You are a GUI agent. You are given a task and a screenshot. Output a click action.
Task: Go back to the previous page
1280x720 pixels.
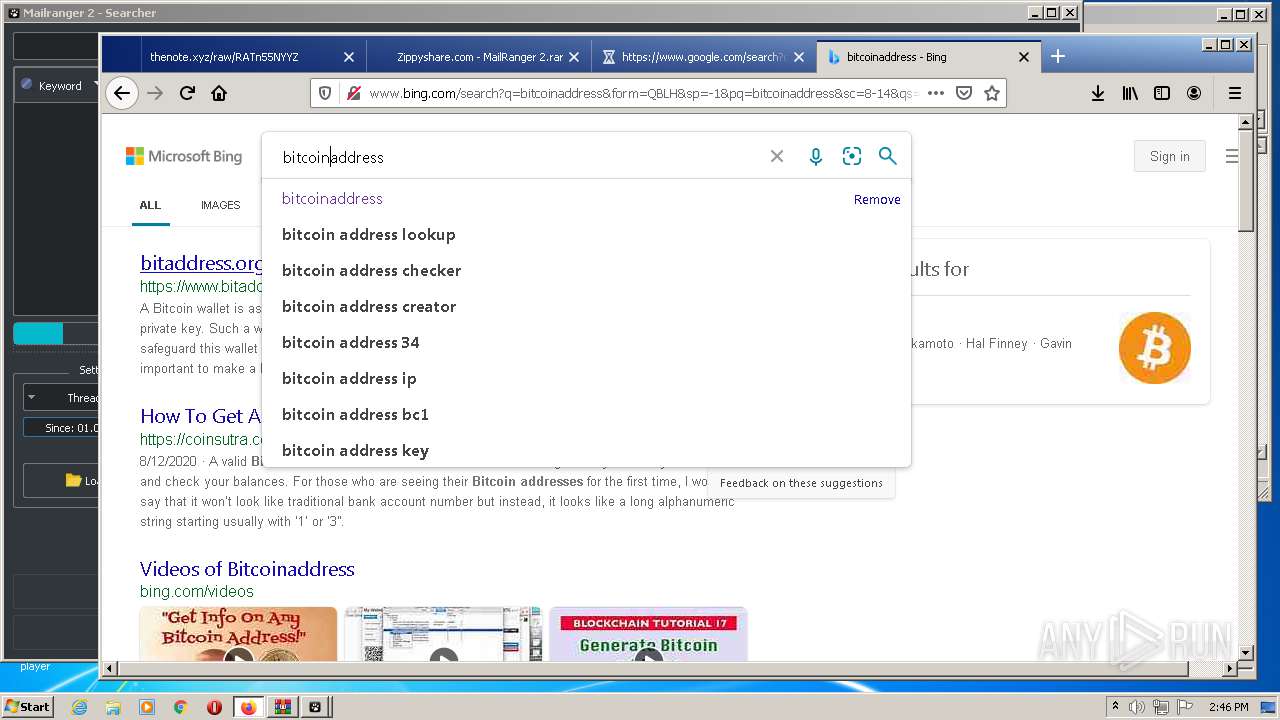pyautogui.click(x=121, y=93)
